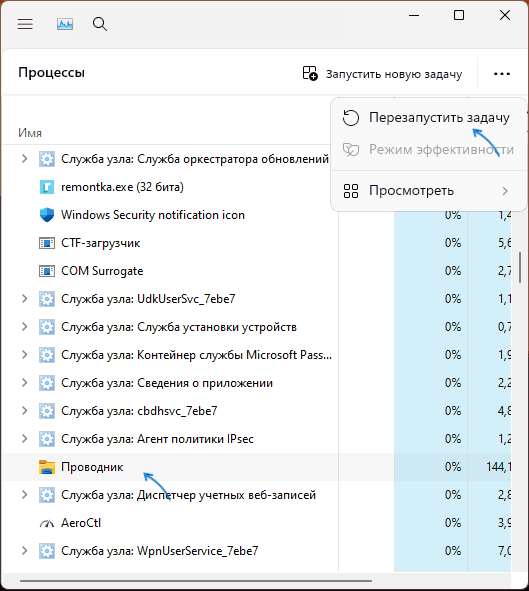Open the process search magnifier

100,24
